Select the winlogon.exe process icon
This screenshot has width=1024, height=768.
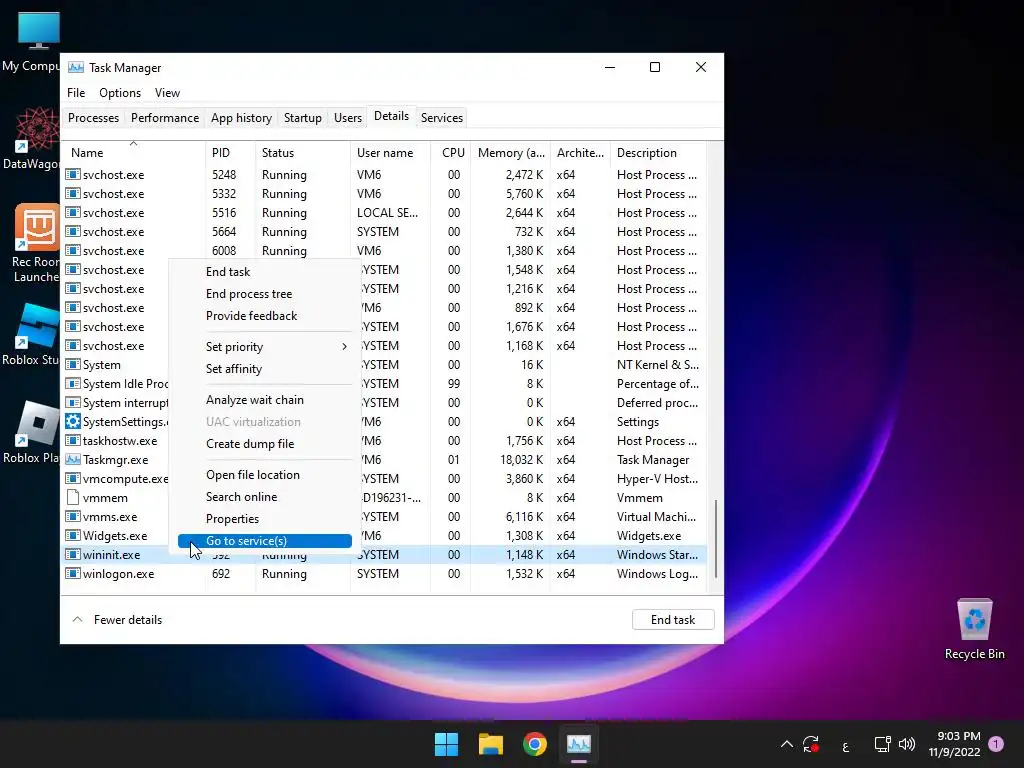tap(73, 573)
